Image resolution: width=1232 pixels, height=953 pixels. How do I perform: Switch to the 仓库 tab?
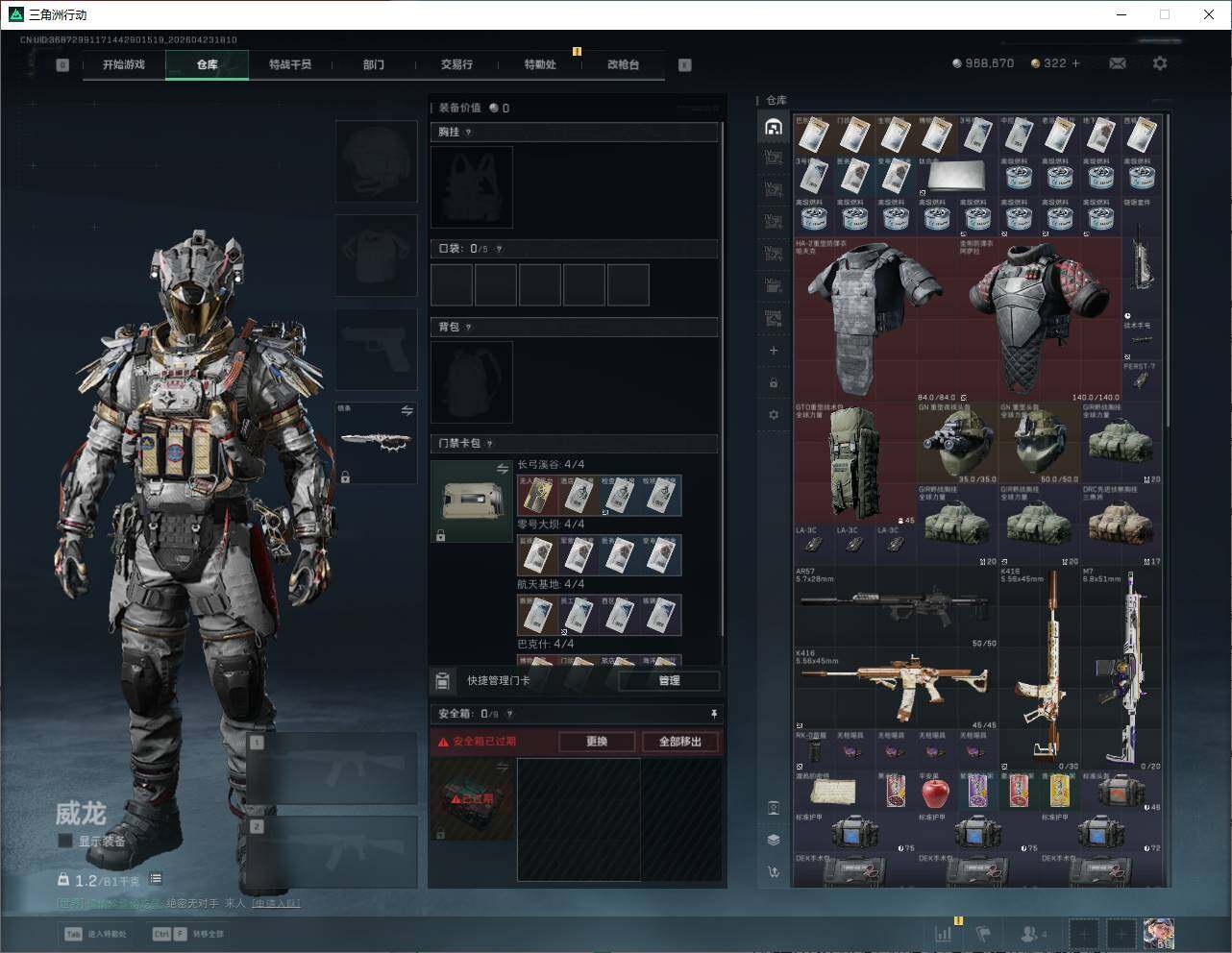pyautogui.click(x=208, y=64)
